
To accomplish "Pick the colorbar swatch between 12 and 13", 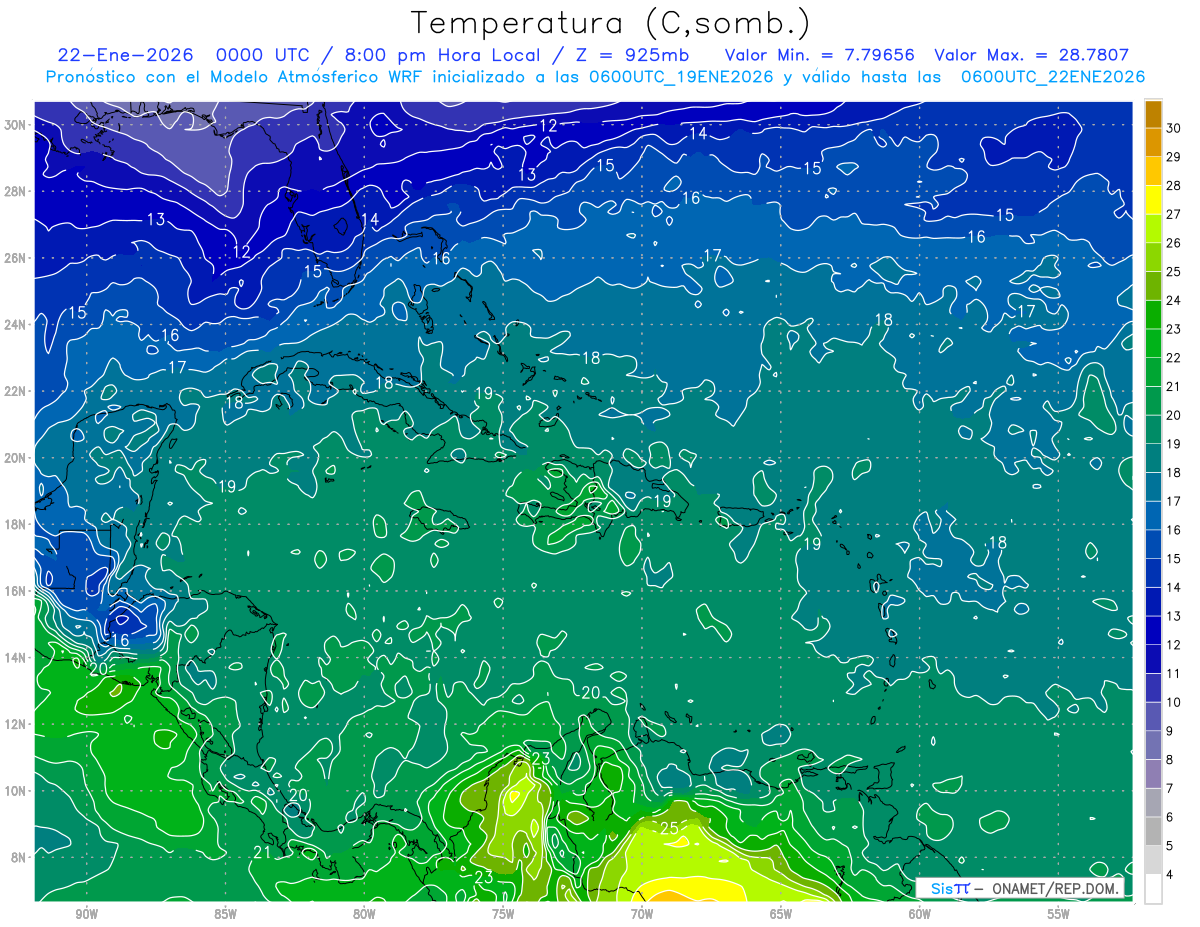I will click(x=1153, y=631).
